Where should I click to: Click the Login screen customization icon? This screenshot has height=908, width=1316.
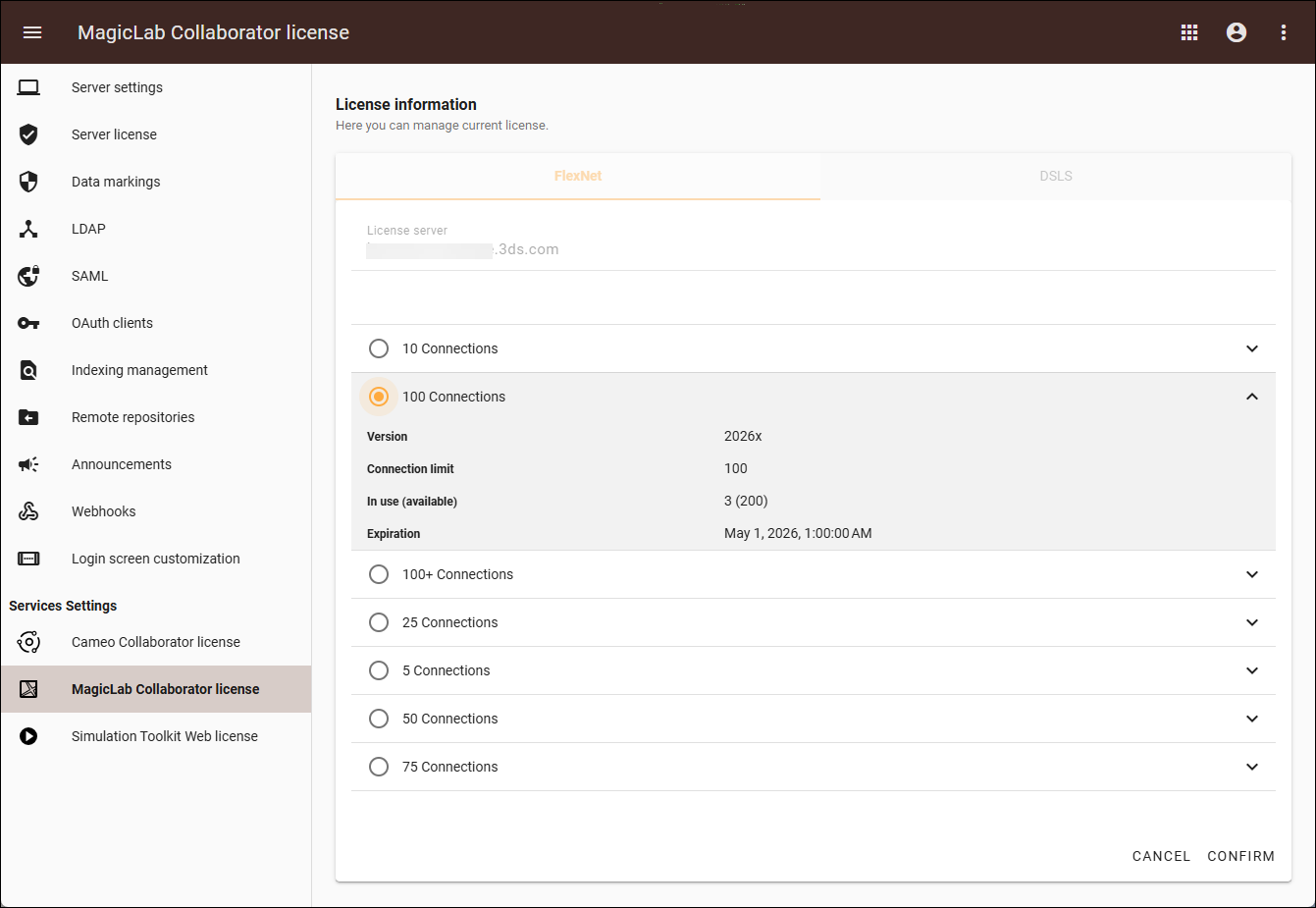coord(28,559)
